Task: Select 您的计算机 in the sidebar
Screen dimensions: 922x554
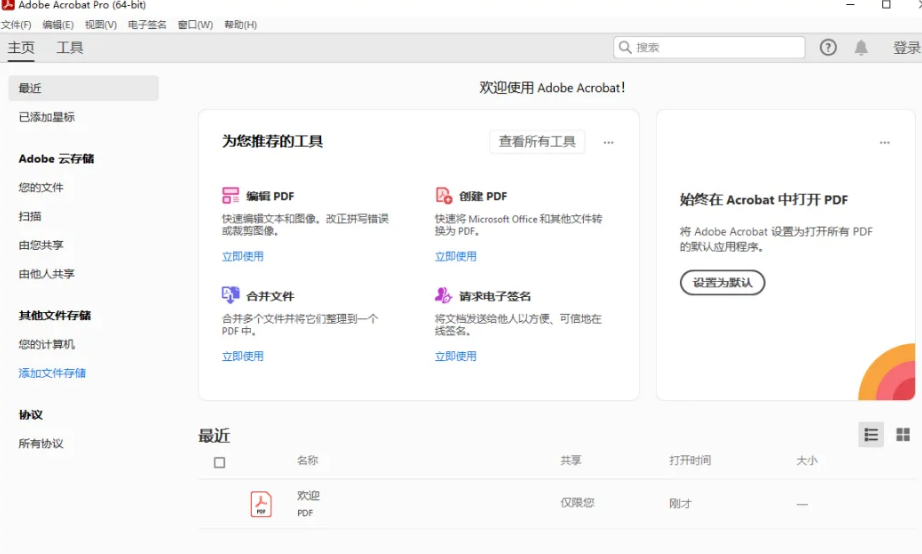Action: click(47, 344)
